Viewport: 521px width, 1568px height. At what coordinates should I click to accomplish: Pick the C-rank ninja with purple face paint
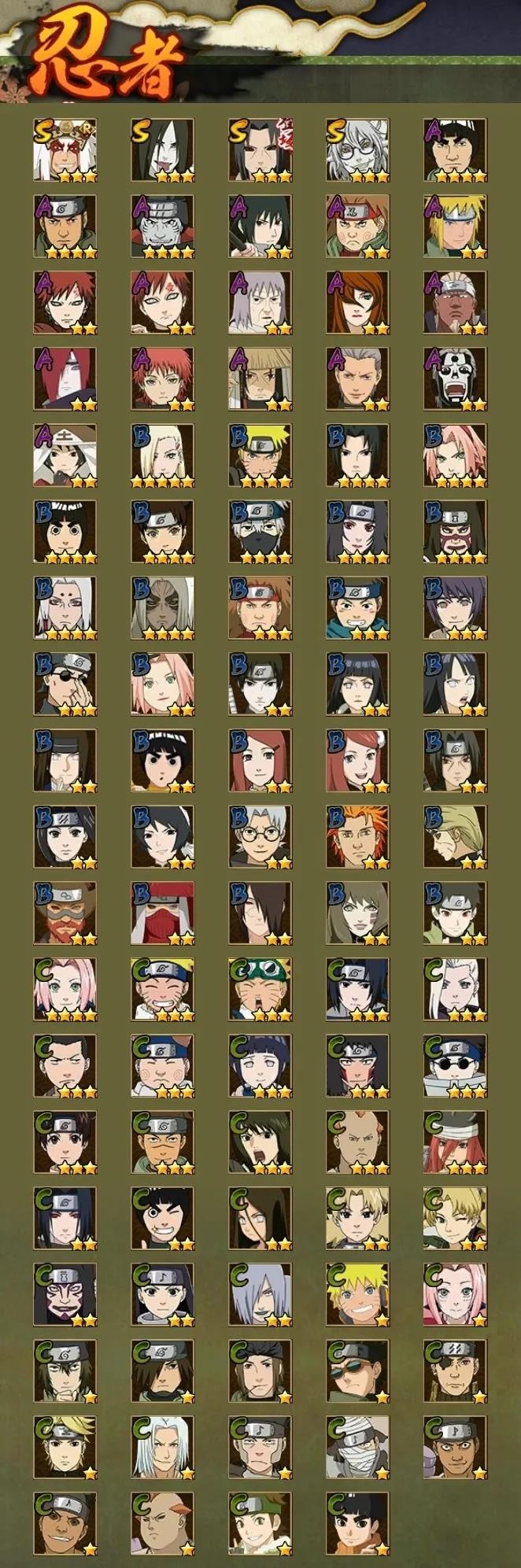point(65,1295)
